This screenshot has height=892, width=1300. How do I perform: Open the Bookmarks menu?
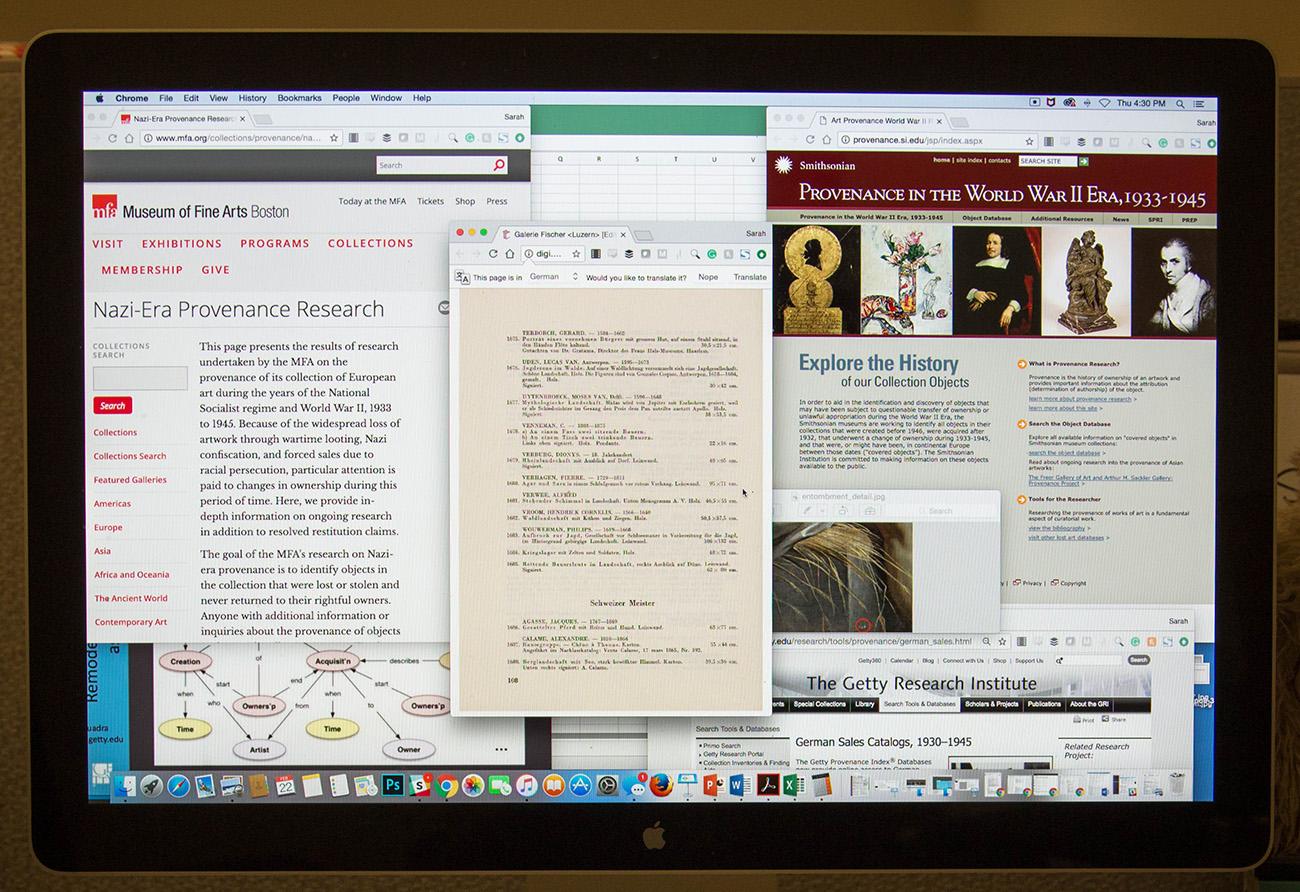pyautogui.click(x=299, y=98)
